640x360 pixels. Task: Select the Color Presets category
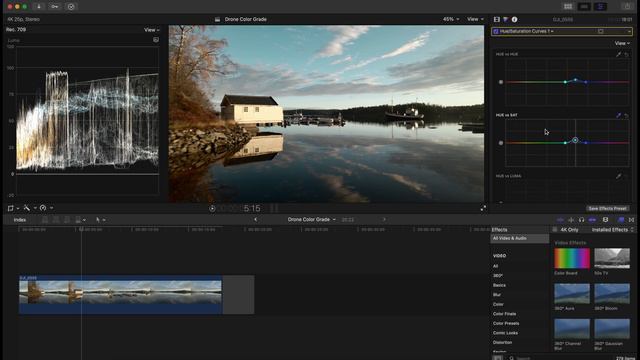point(506,323)
